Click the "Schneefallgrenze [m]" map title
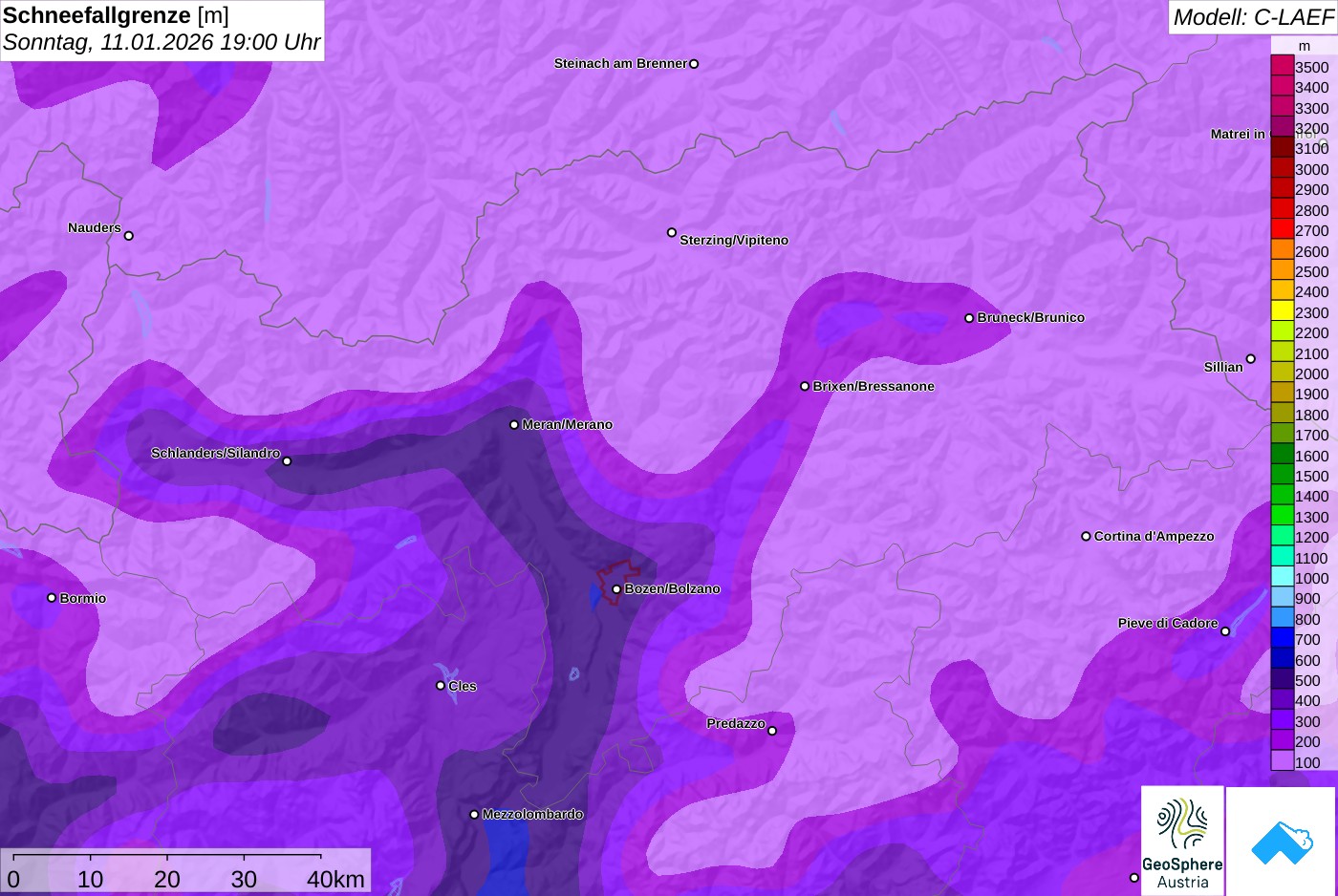1338x896 pixels. (x=116, y=15)
